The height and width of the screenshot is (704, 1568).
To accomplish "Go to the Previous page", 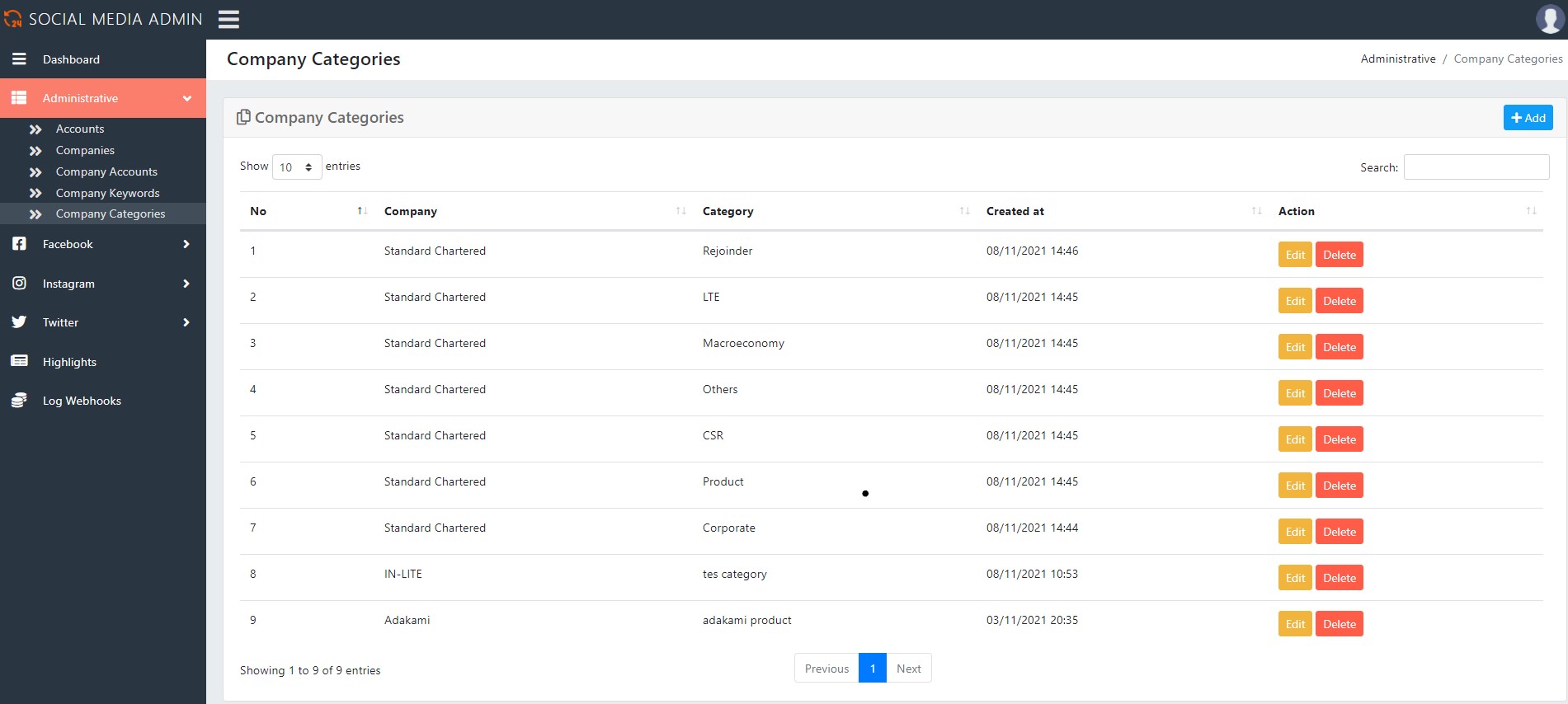I will coord(826,668).
